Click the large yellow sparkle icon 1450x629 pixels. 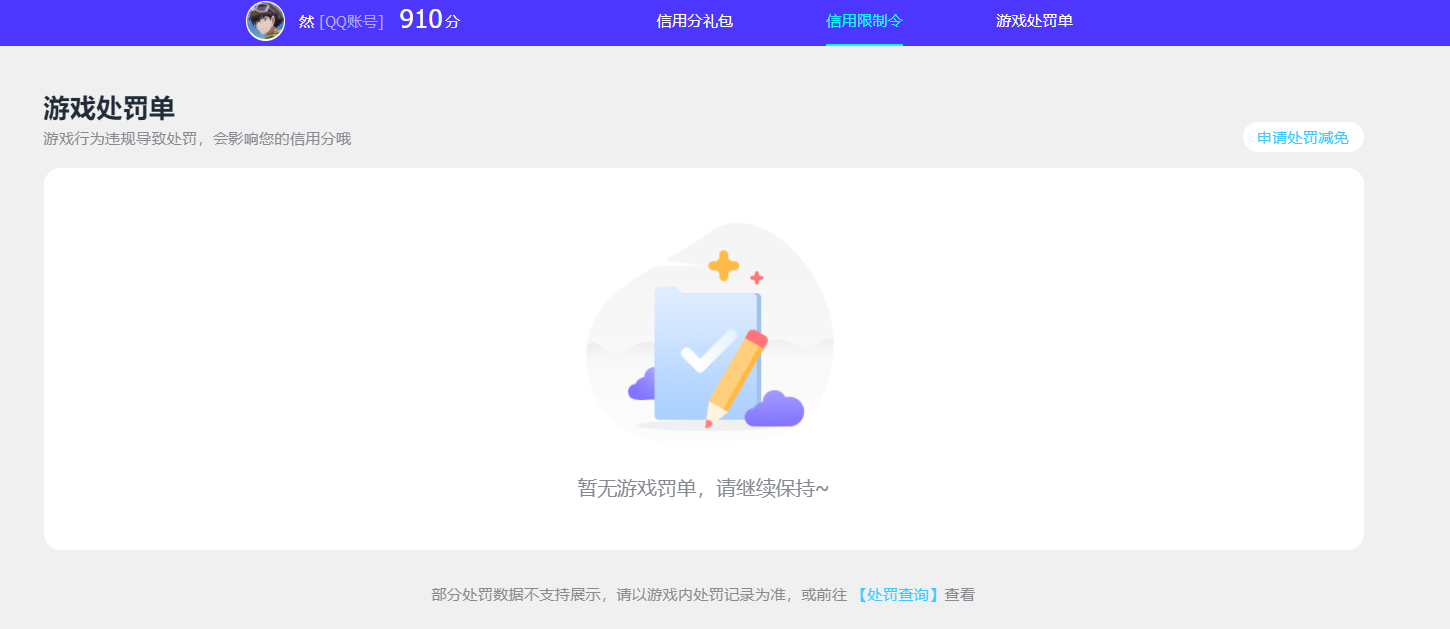(723, 265)
